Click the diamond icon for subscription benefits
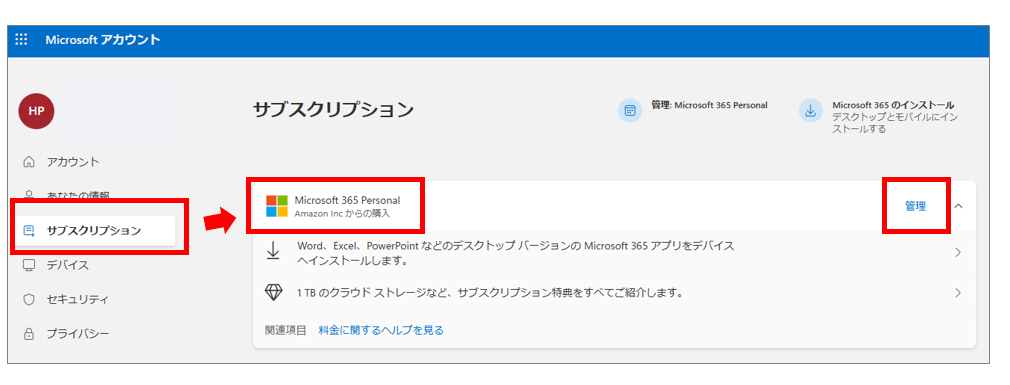Screen dimensions: 1010x385 coord(274,293)
